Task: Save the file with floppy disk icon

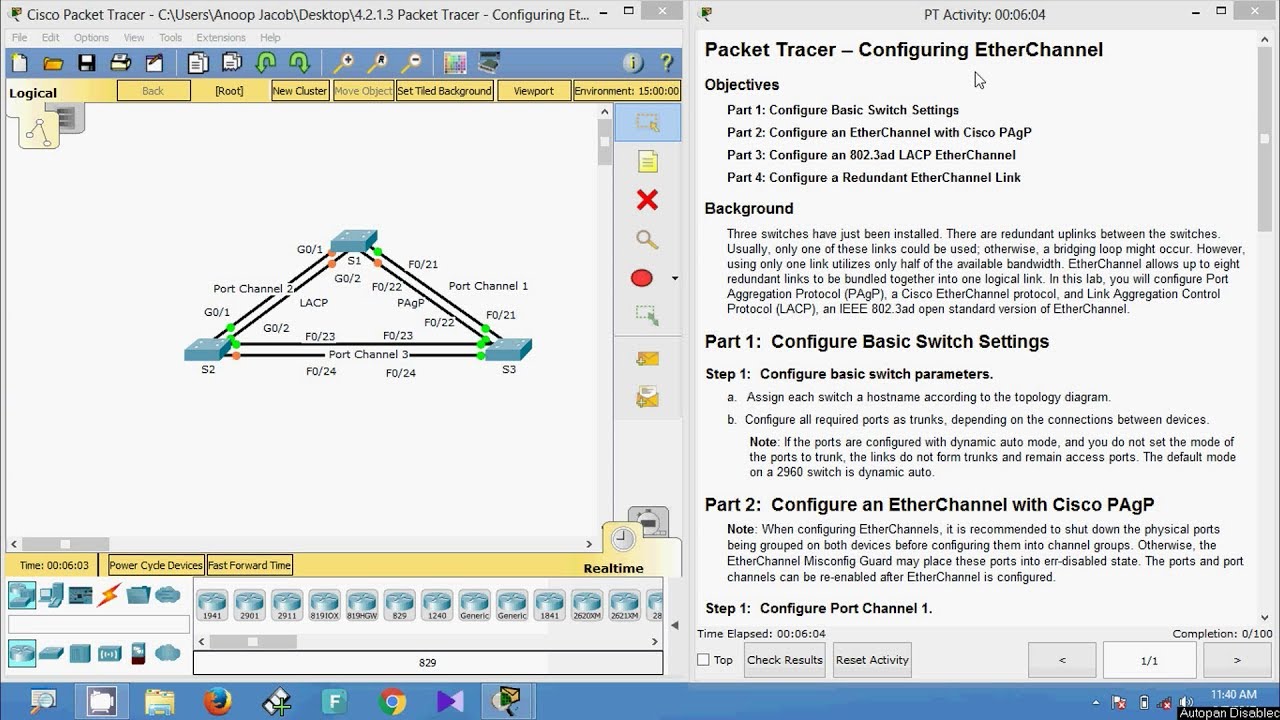Action: tap(87, 63)
